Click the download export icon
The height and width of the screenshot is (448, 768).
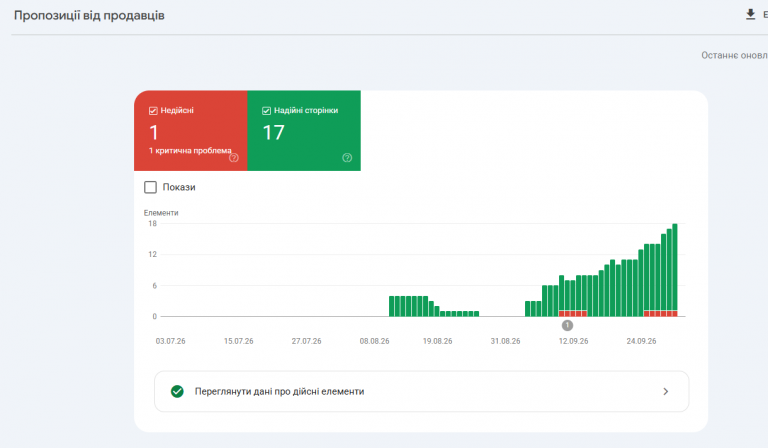pos(750,15)
